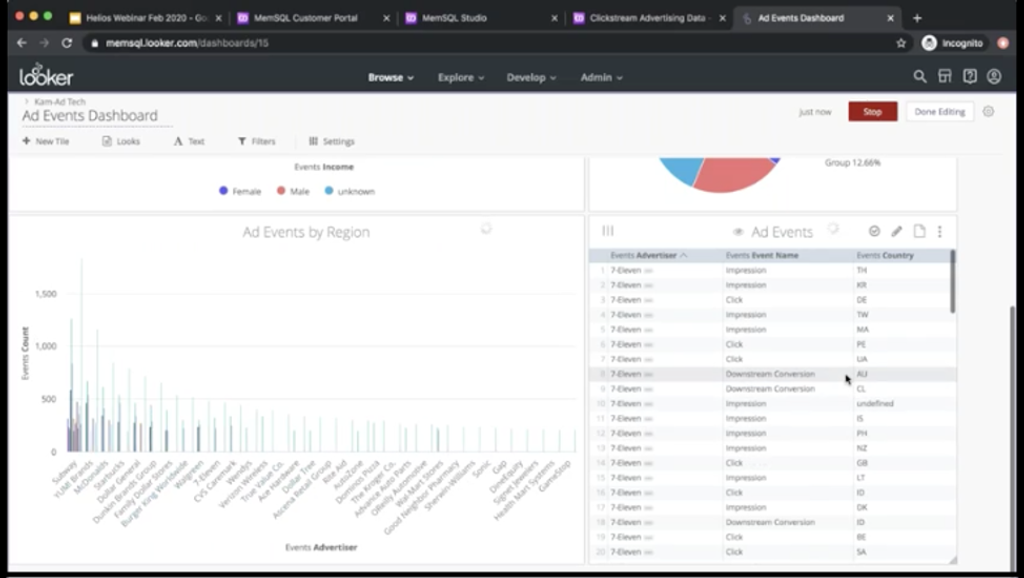
Task: Click the Incognito profile icon
Action: (x=952, y=43)
